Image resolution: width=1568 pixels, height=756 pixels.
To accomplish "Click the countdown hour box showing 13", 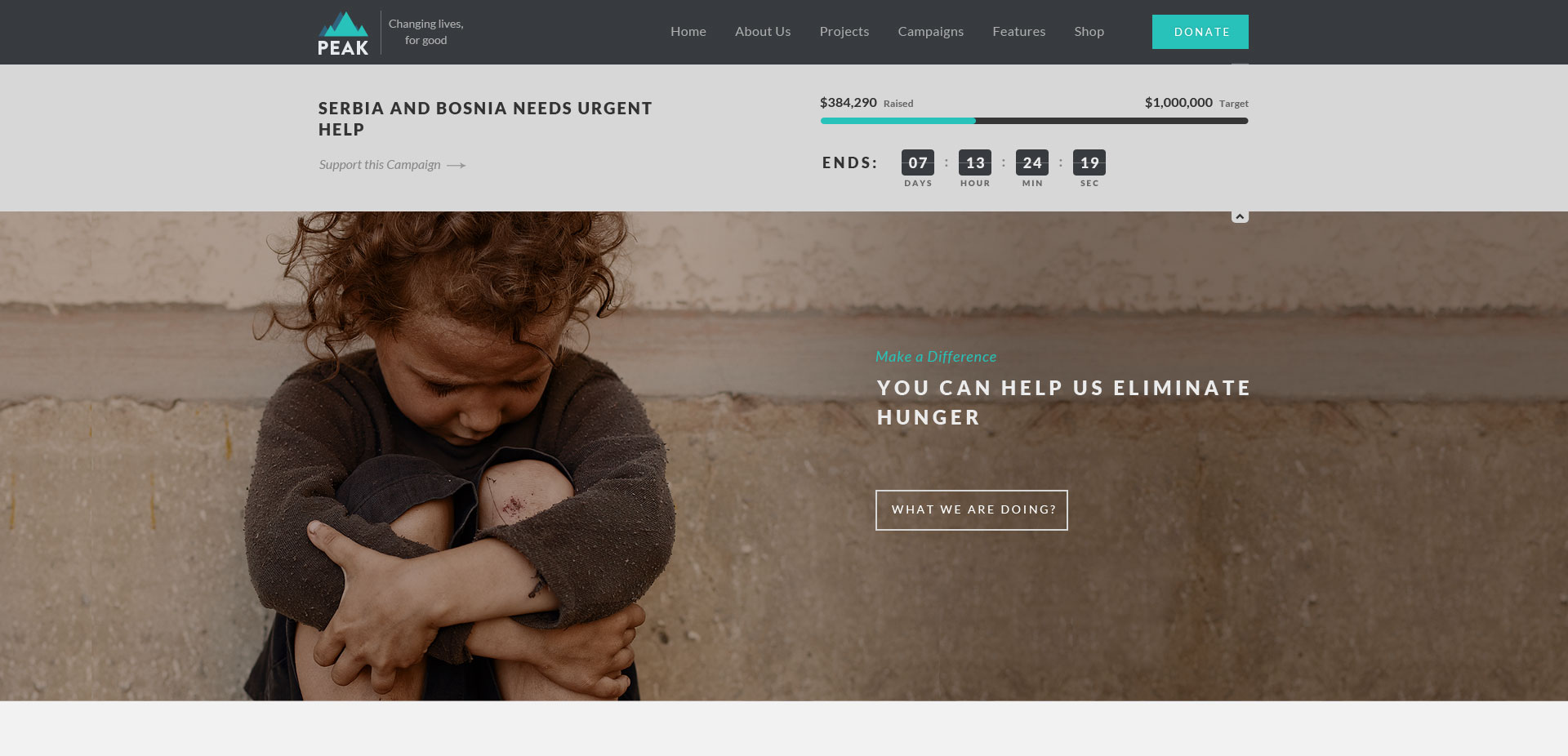I will (975, 162).
